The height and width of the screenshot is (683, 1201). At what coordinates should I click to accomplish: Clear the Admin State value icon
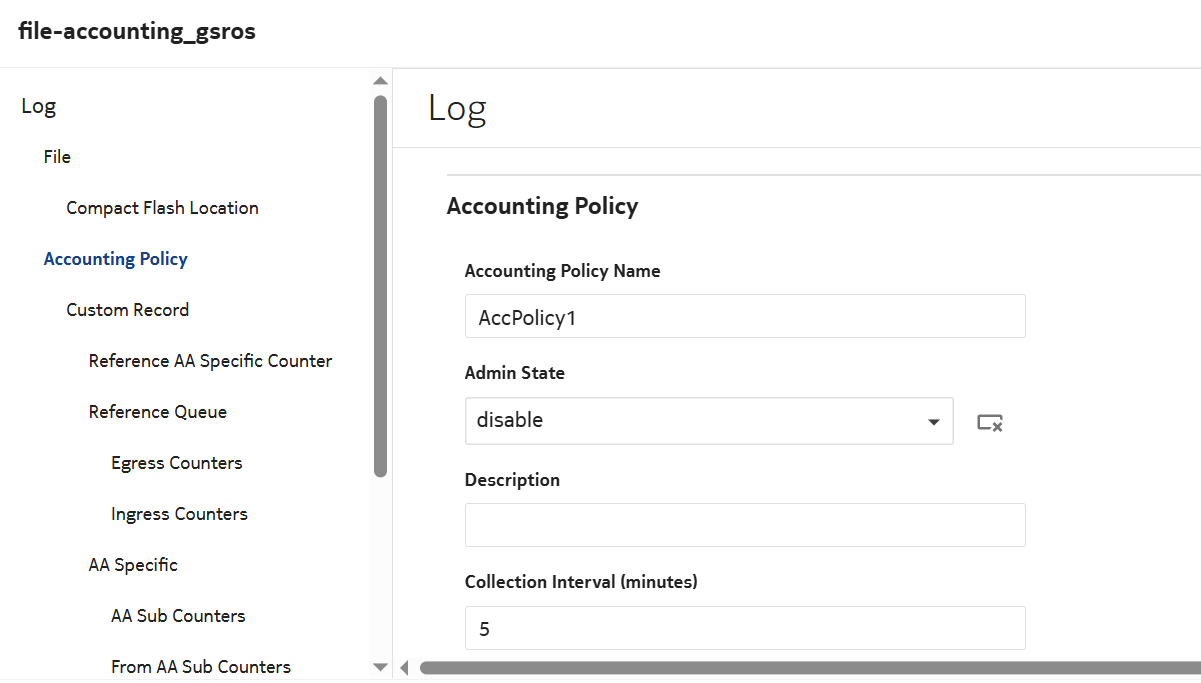click(x=989, y=422)
